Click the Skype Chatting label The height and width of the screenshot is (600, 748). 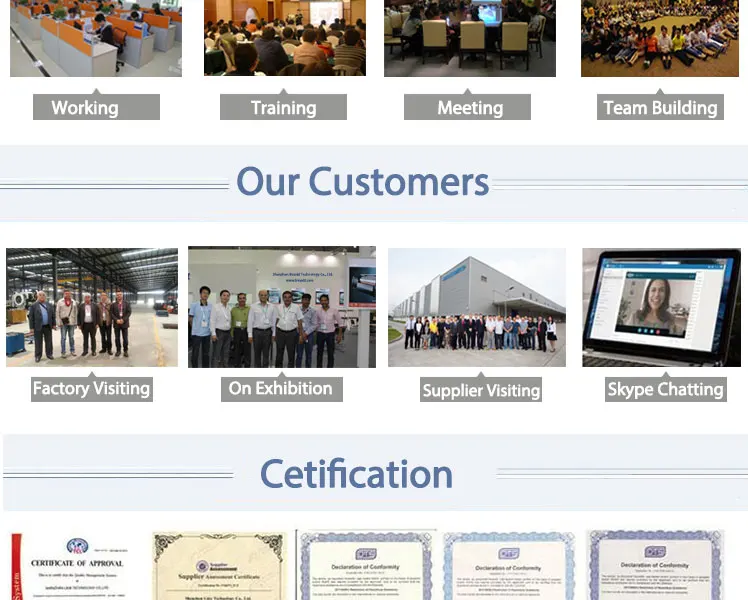pos(665,389)
